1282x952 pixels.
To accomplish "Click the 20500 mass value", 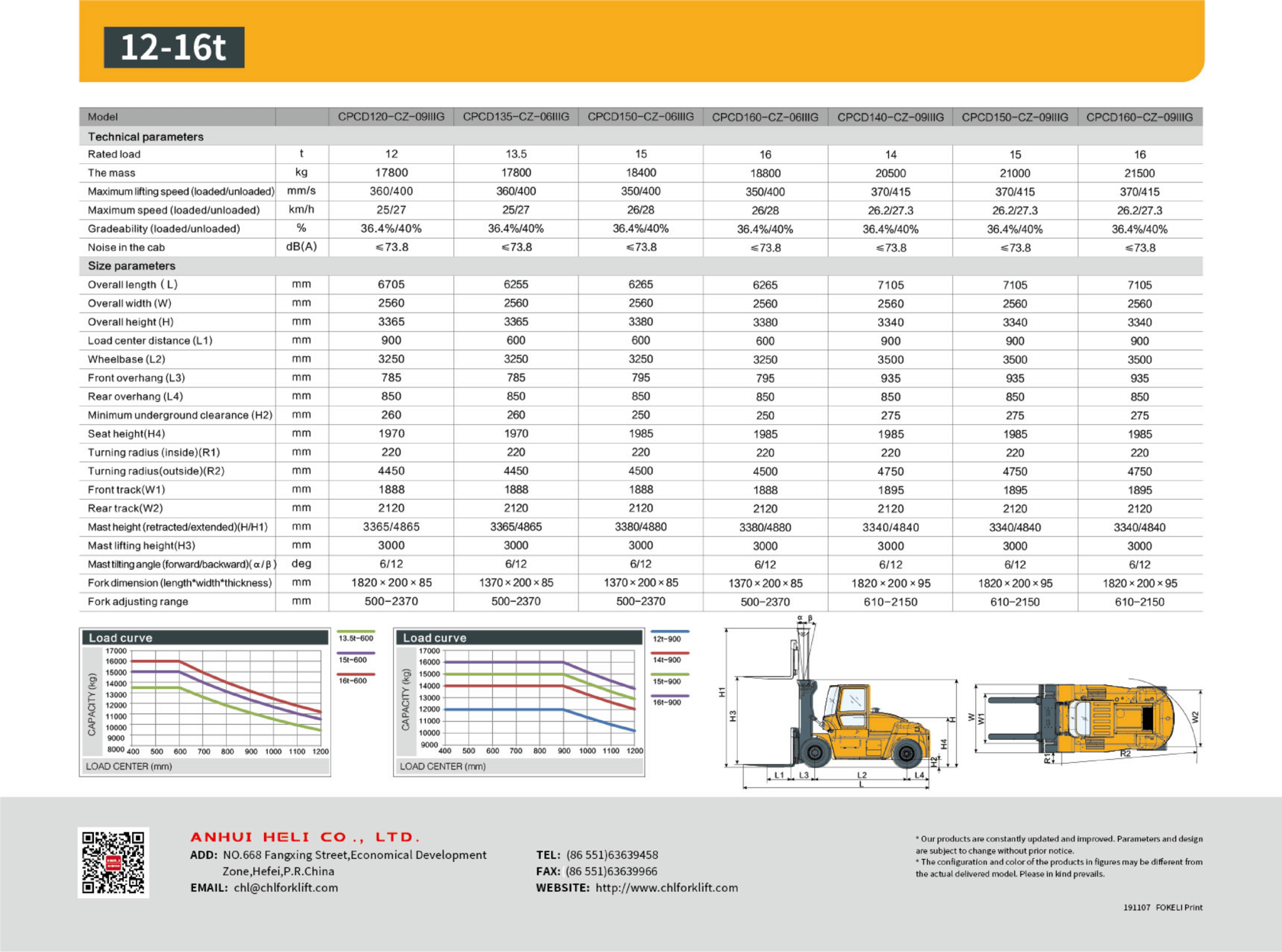I will pyautogui.click(x=891, y=173).
